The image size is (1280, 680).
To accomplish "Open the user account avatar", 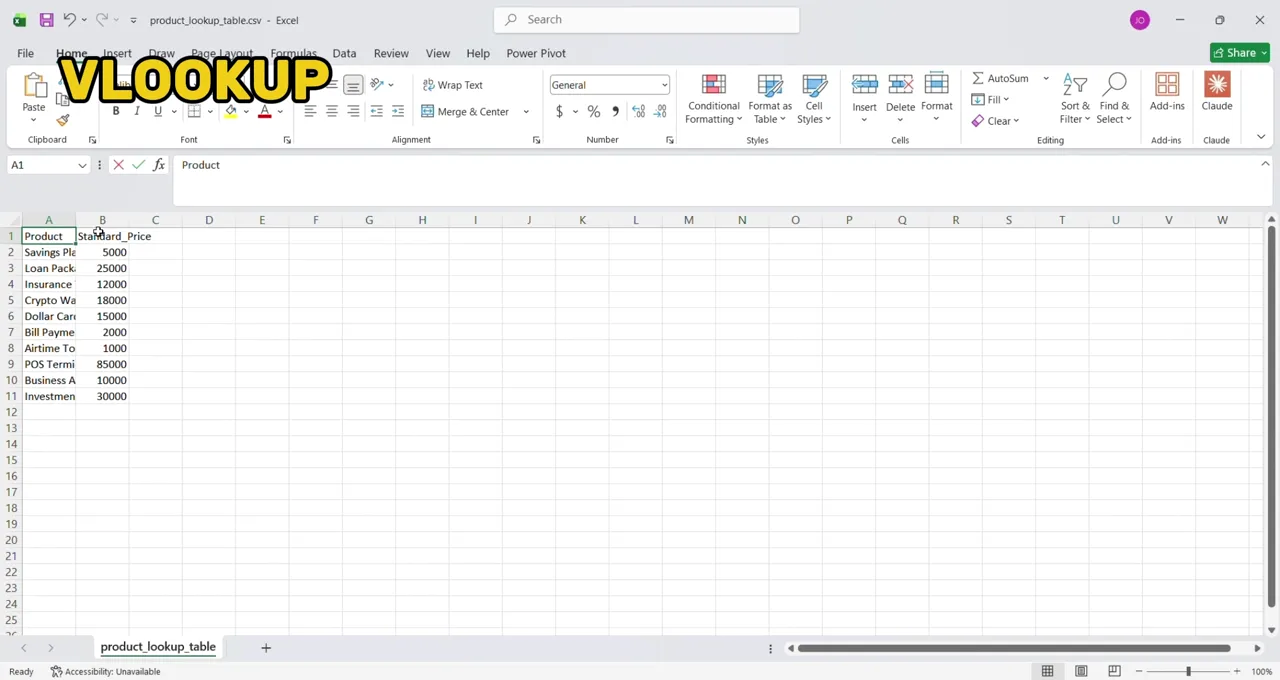I will 1140,20.
